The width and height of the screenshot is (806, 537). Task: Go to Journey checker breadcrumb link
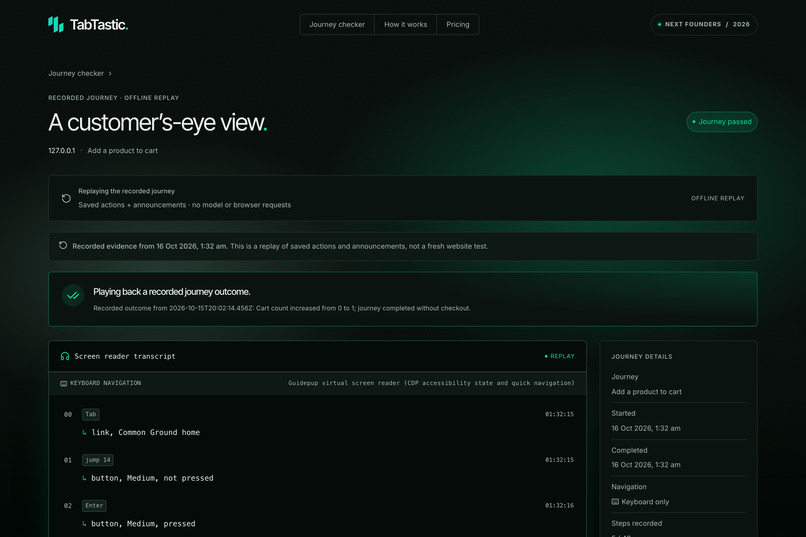76,73
